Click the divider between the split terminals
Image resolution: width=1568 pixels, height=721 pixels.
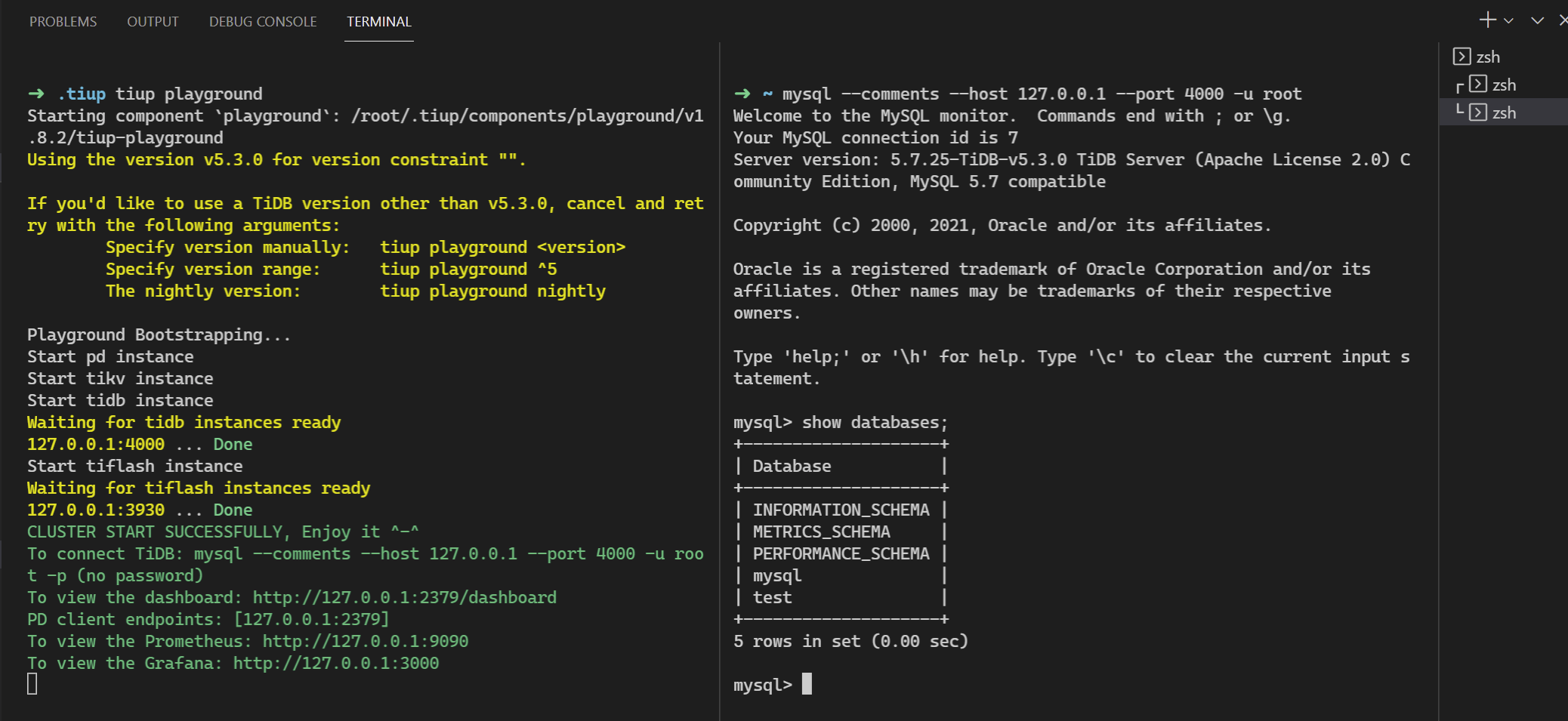(x=720, y=377)
